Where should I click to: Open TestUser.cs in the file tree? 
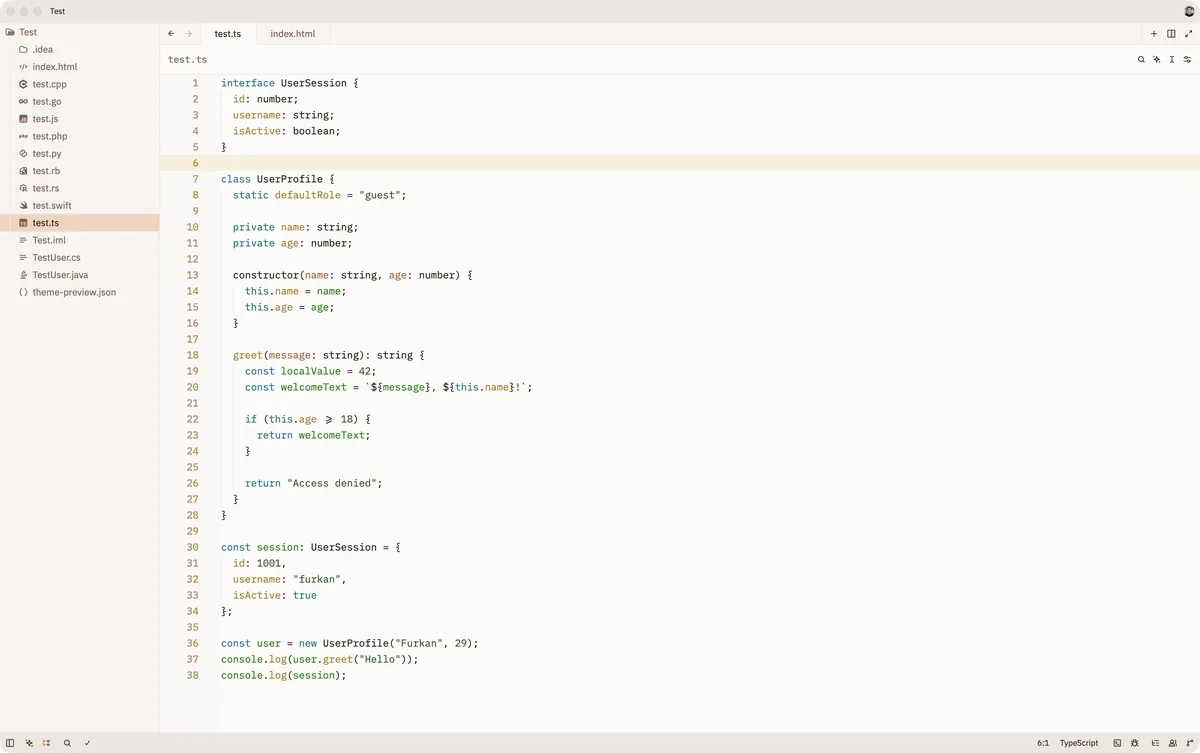80,258
